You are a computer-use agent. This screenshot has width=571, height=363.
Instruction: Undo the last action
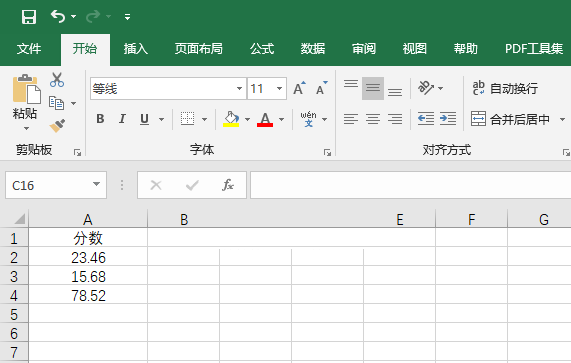click(x=58, y=16)
